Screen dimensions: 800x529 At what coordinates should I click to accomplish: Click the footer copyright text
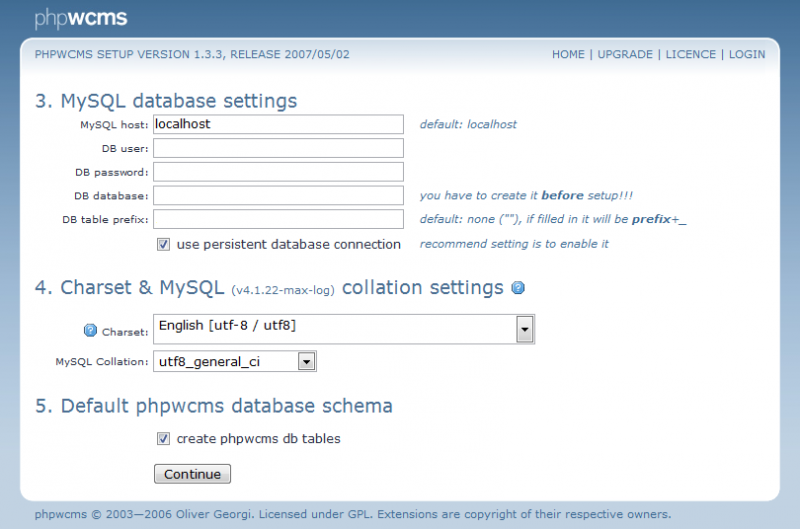coord(352,514)
